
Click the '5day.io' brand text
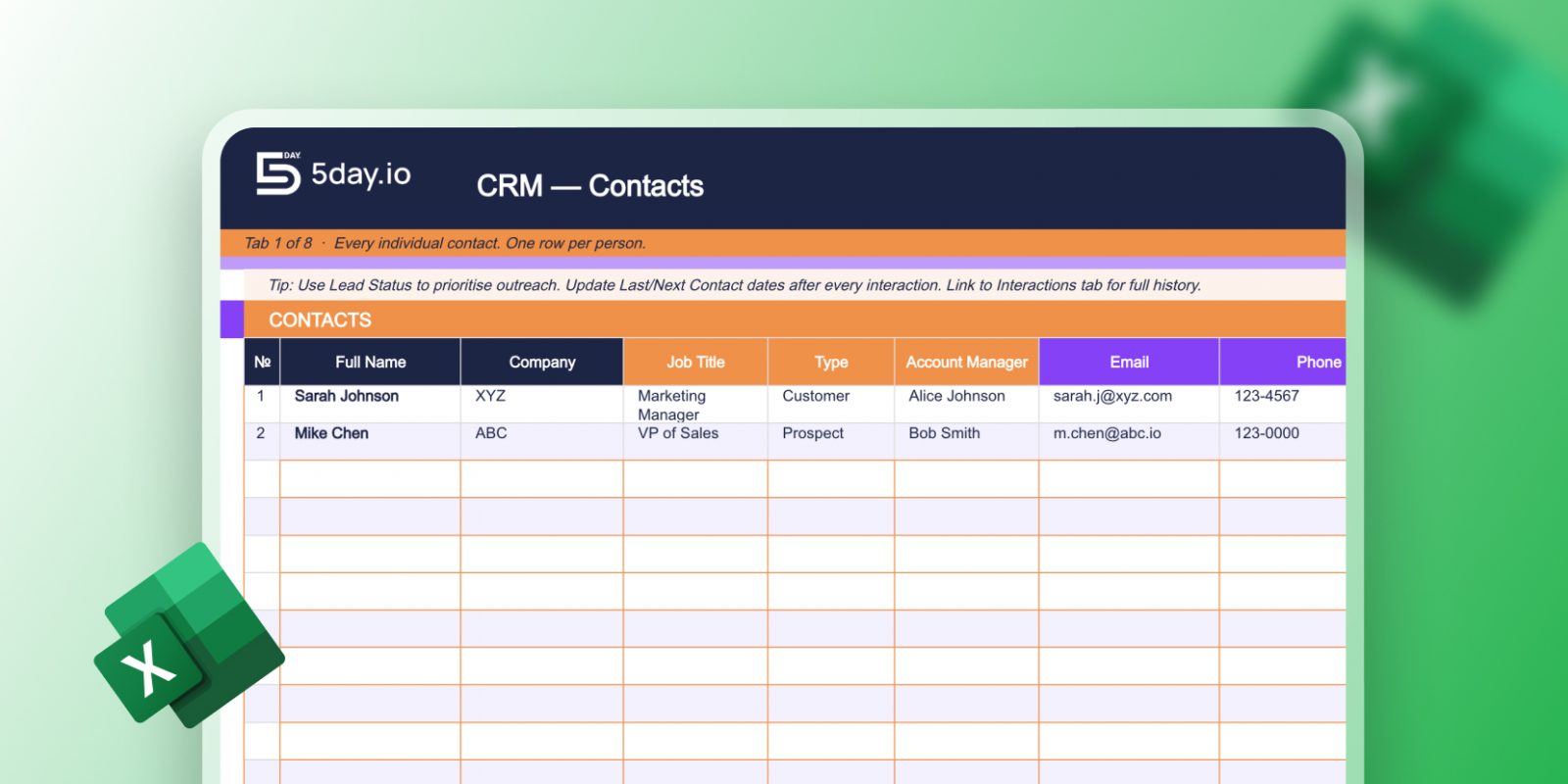[361, 174]
